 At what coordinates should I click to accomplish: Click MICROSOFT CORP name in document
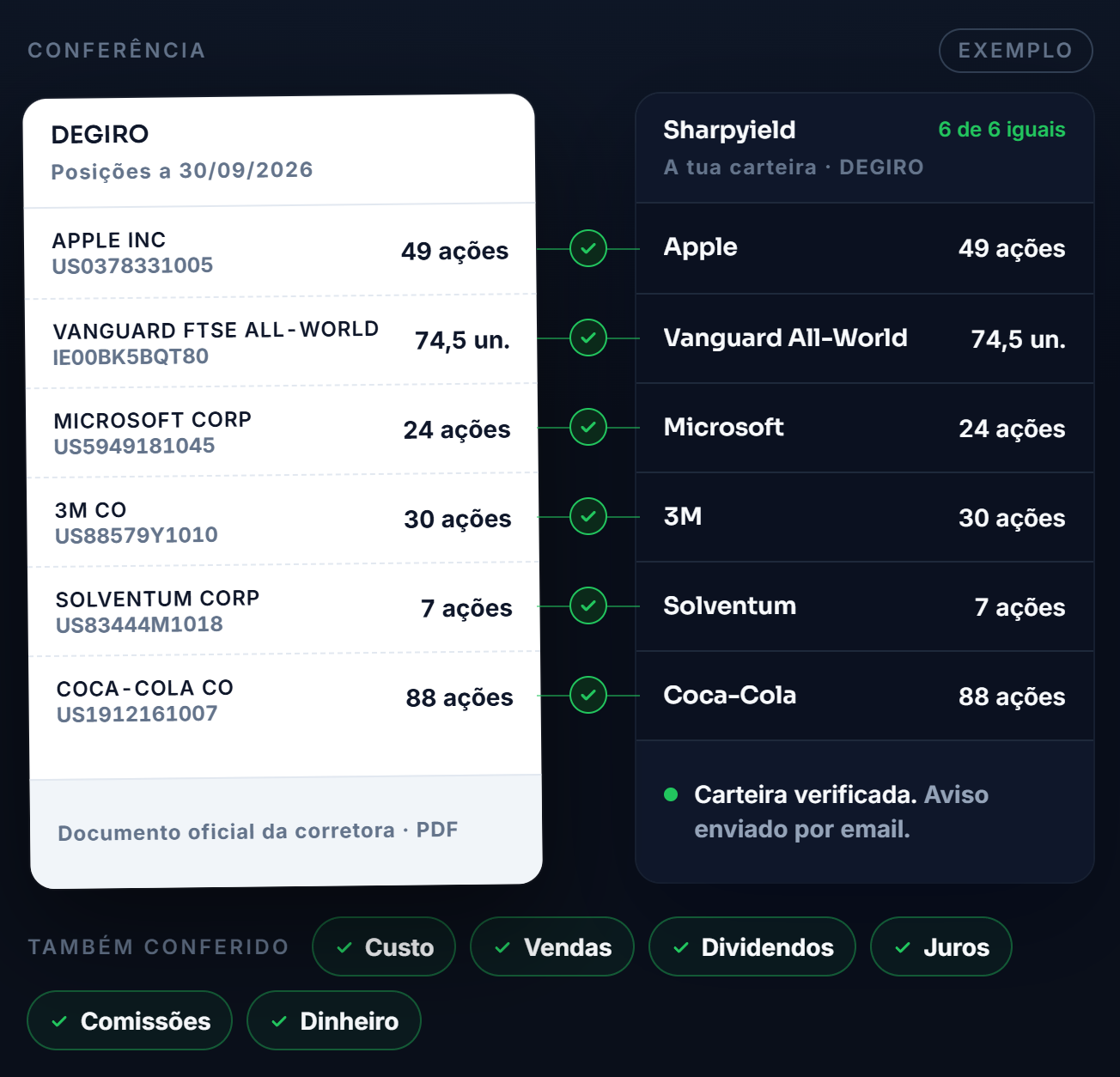(153, 420)
